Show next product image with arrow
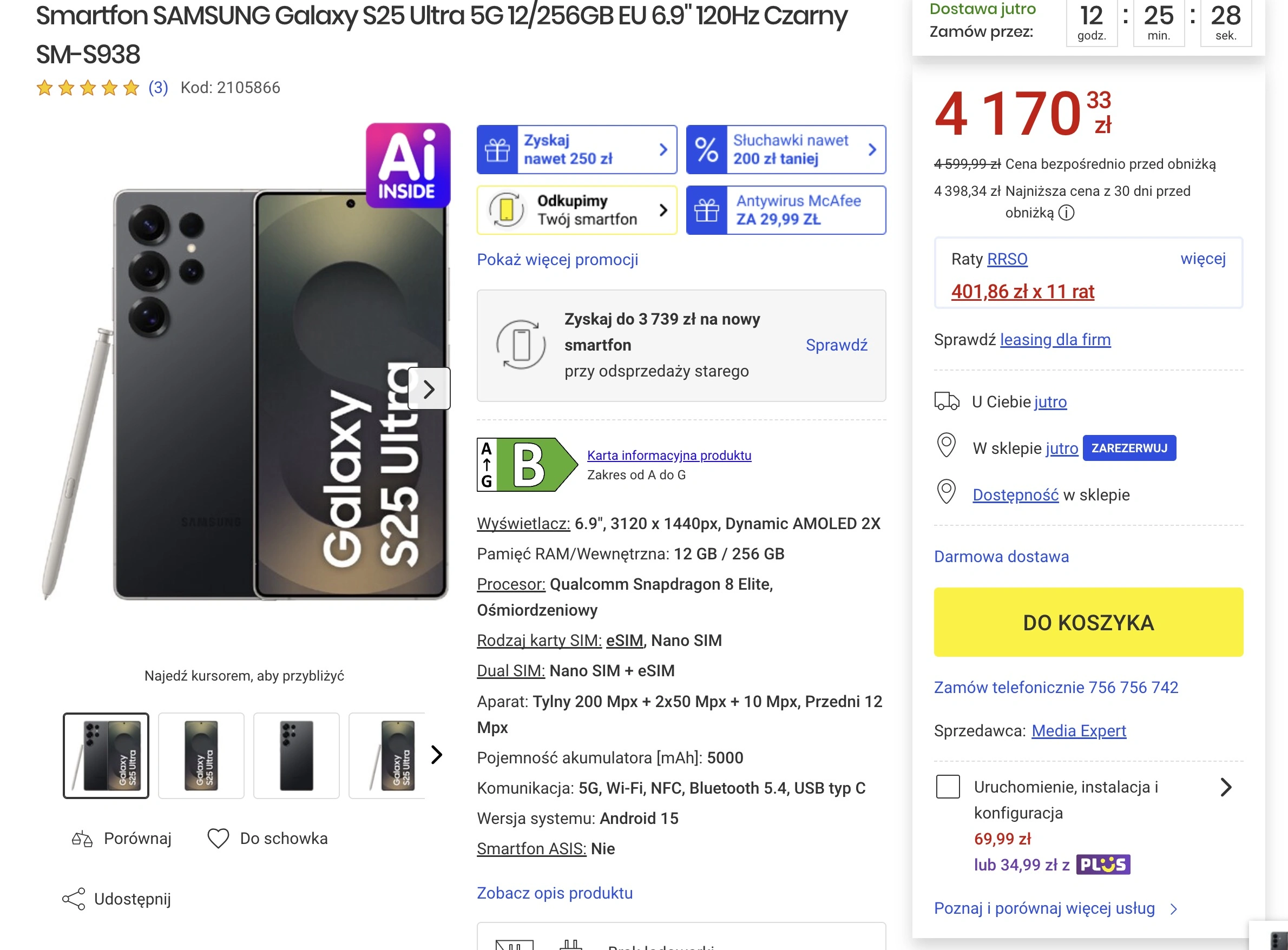Viewport: 1288px width, 950px height. point(429,389)
